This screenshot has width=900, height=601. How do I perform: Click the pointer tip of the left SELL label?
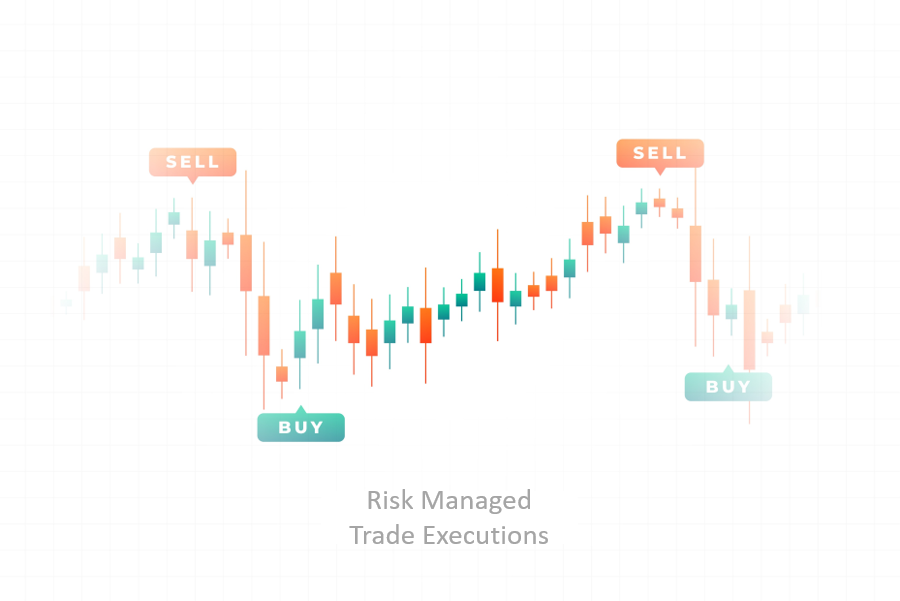click(x=193, y=181)
